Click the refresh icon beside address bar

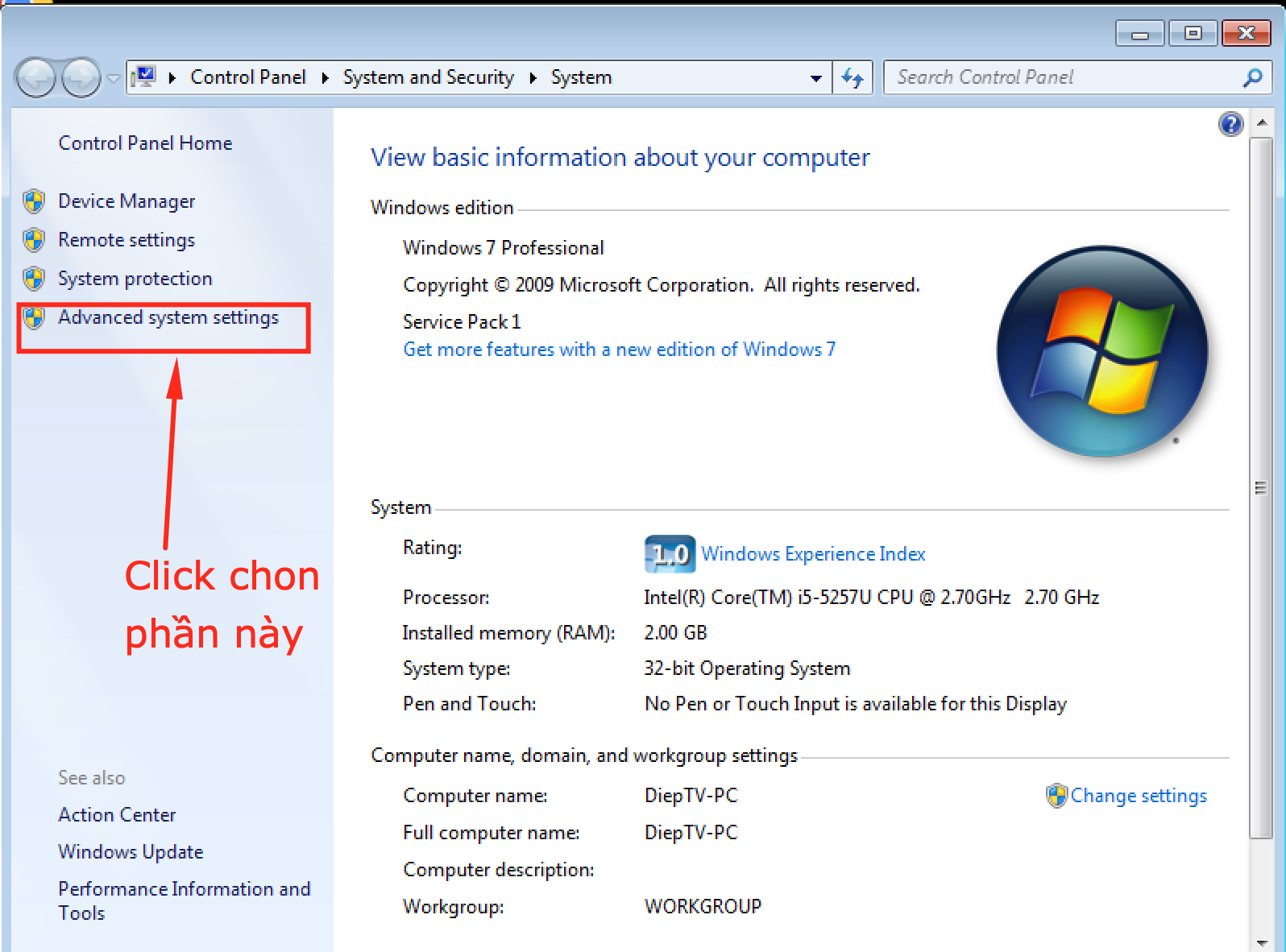852,78
